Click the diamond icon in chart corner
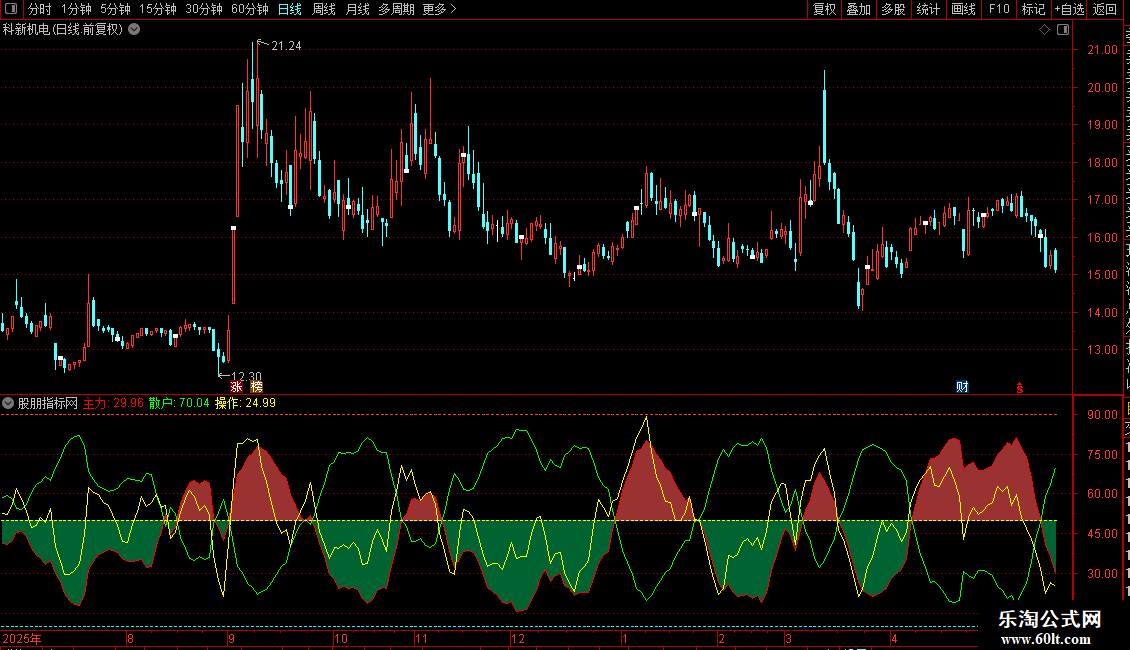Screen dimensions: 1130x650 pos(1044,30)
